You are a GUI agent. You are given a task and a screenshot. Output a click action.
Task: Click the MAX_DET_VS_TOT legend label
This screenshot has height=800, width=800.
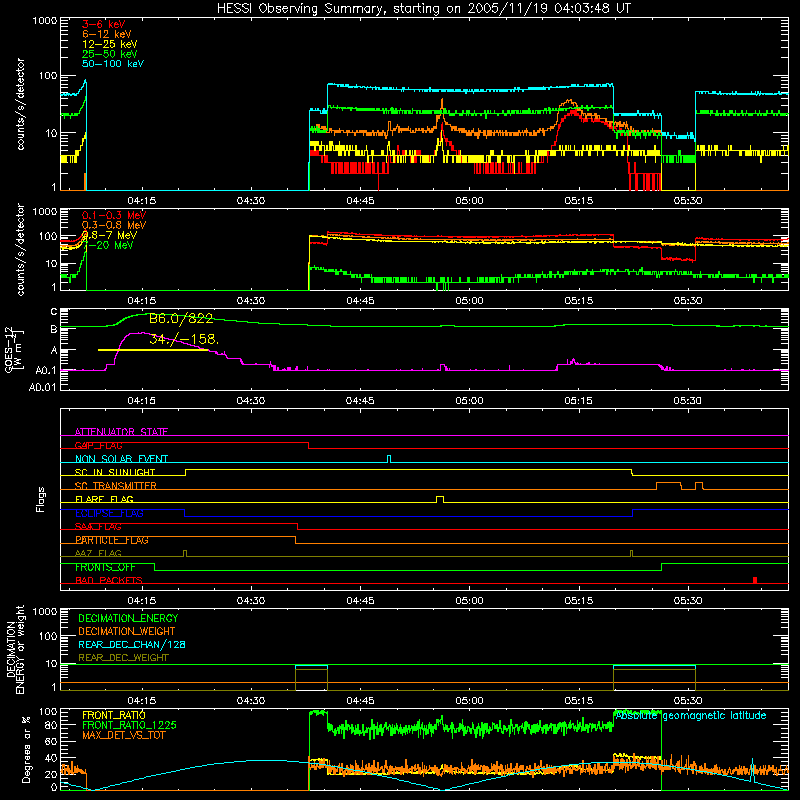tap(124, 735)
